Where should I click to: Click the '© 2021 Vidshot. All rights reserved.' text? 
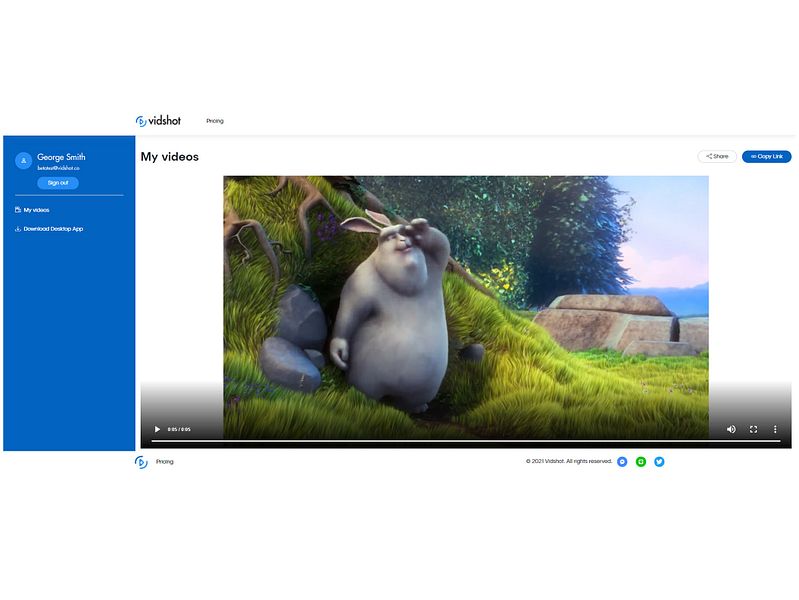point(569,461)
